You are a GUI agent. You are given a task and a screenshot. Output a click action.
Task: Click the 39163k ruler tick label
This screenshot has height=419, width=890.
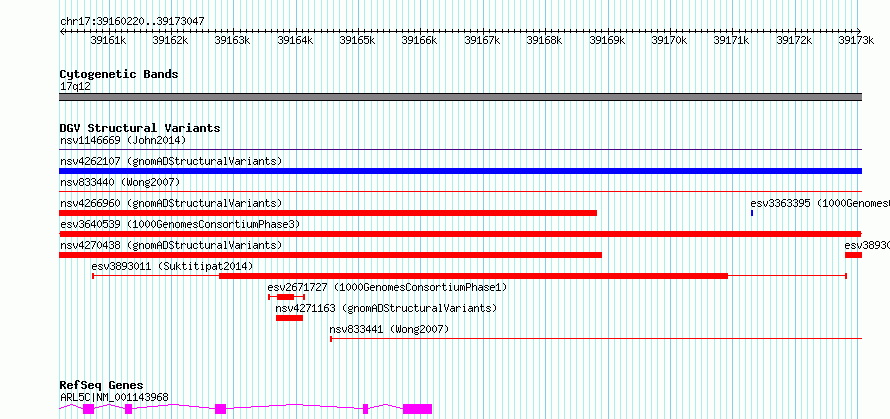[x=232, y=40]
